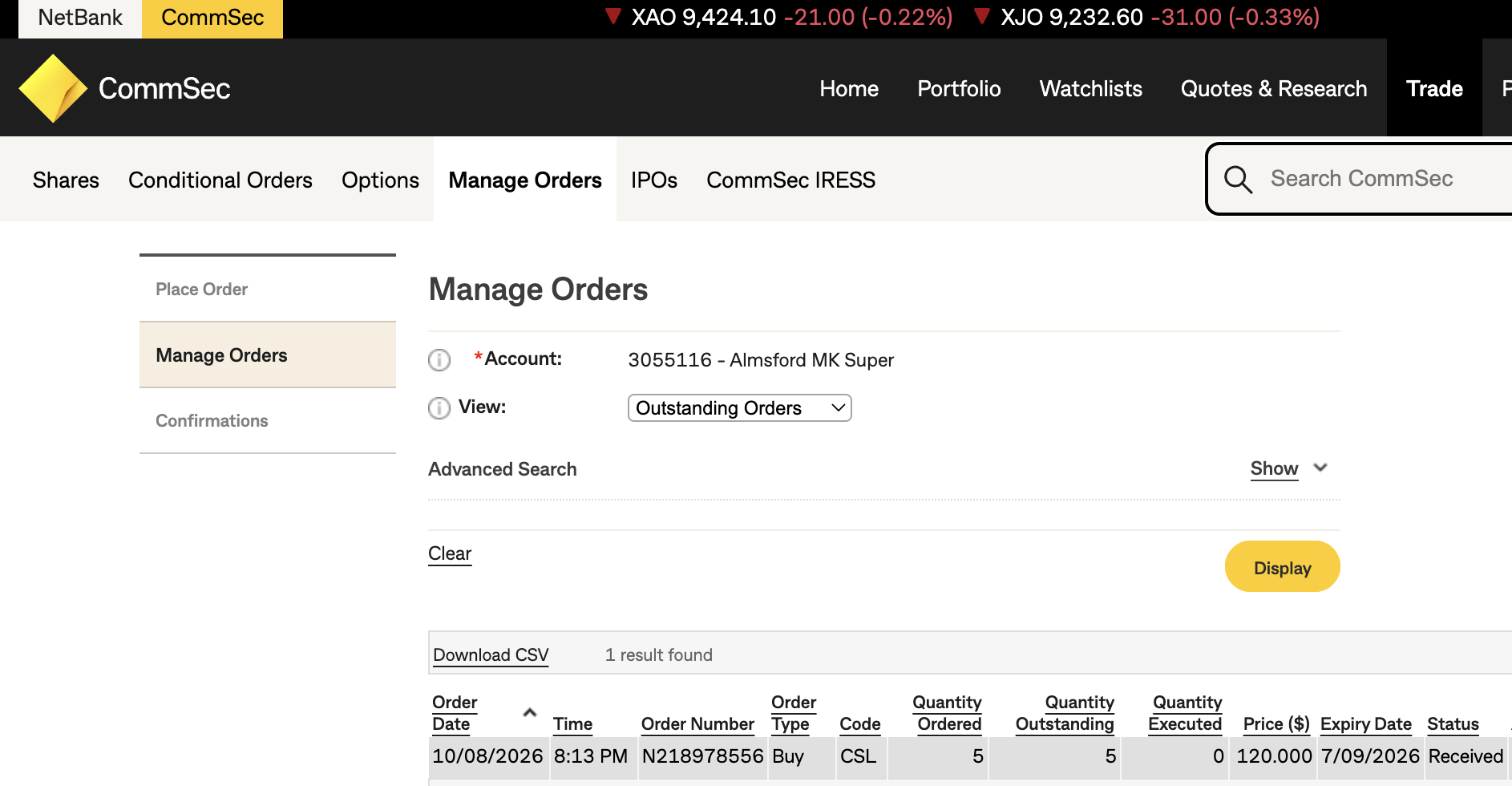
Task: Sort by Status column header
Action: tap(1453, 724)
